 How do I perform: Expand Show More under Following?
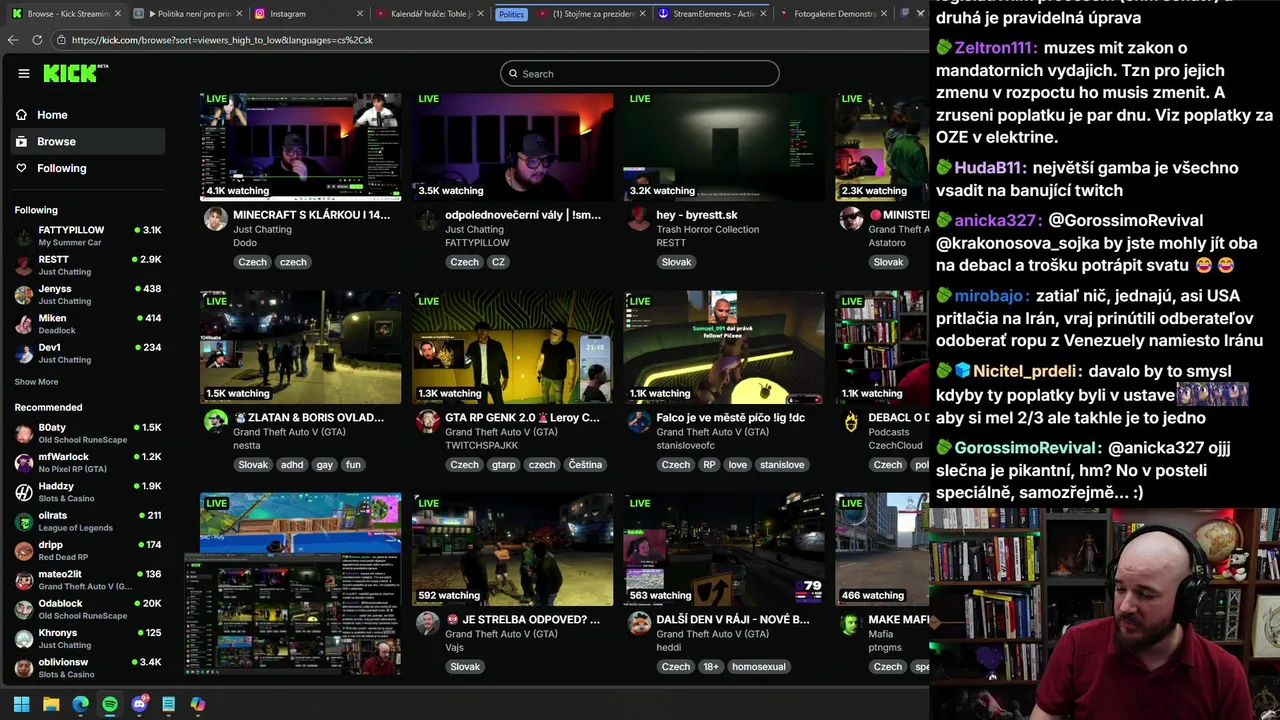[x=36, y=382]
